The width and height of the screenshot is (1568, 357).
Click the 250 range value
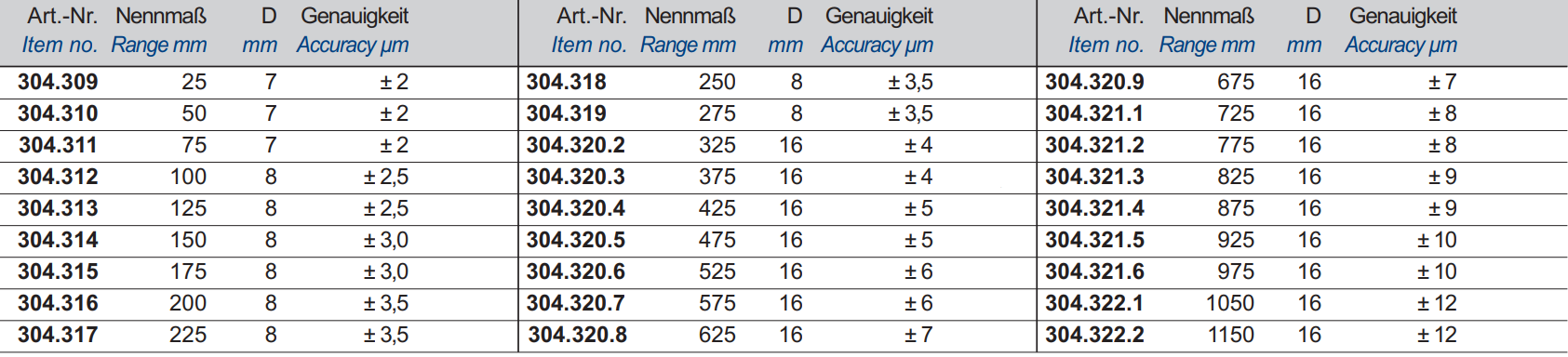point(717,82)
